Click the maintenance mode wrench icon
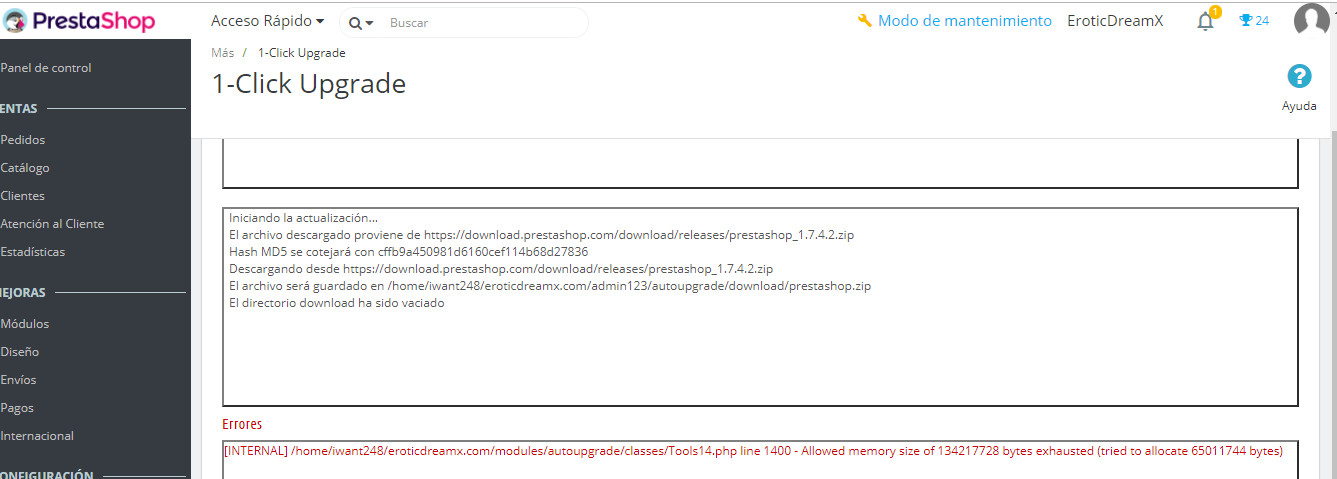This screenshot has height=479, width=1337. (865, 21)
